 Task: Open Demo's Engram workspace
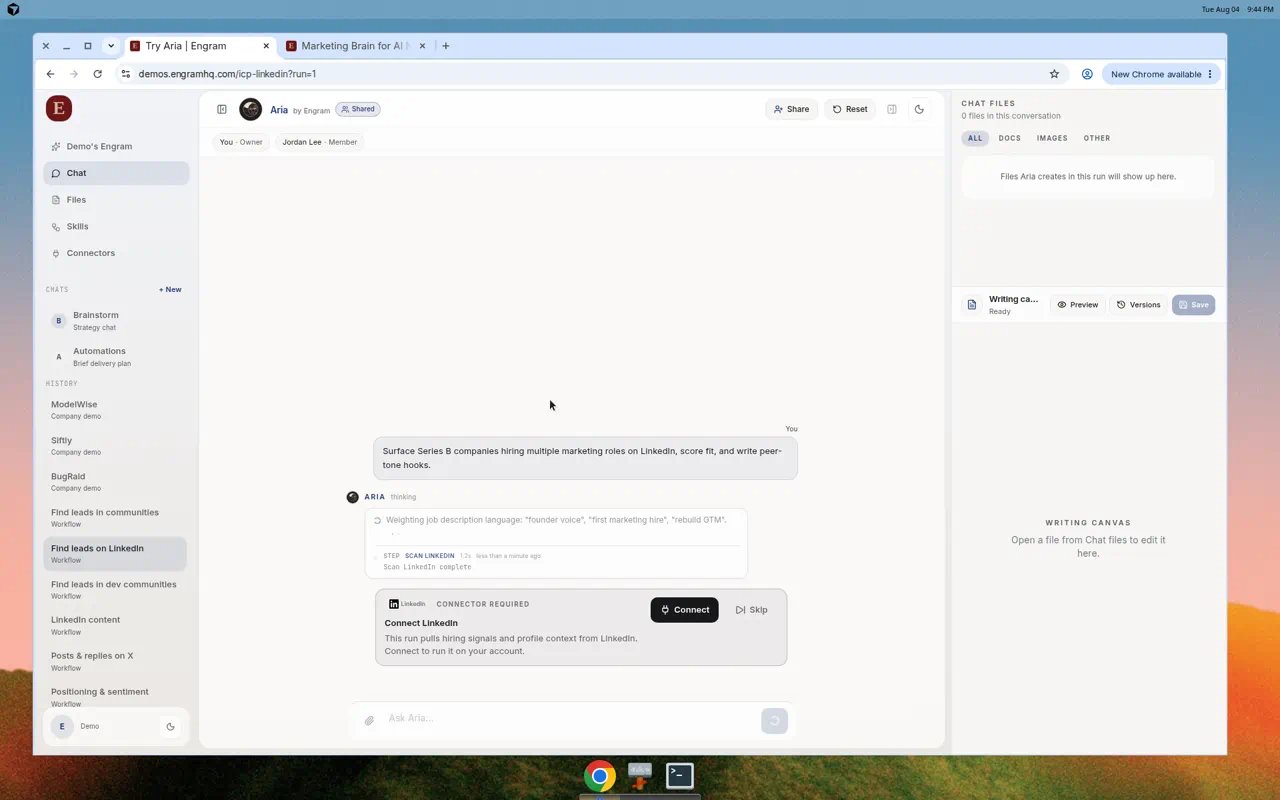(x=116, y=146)
